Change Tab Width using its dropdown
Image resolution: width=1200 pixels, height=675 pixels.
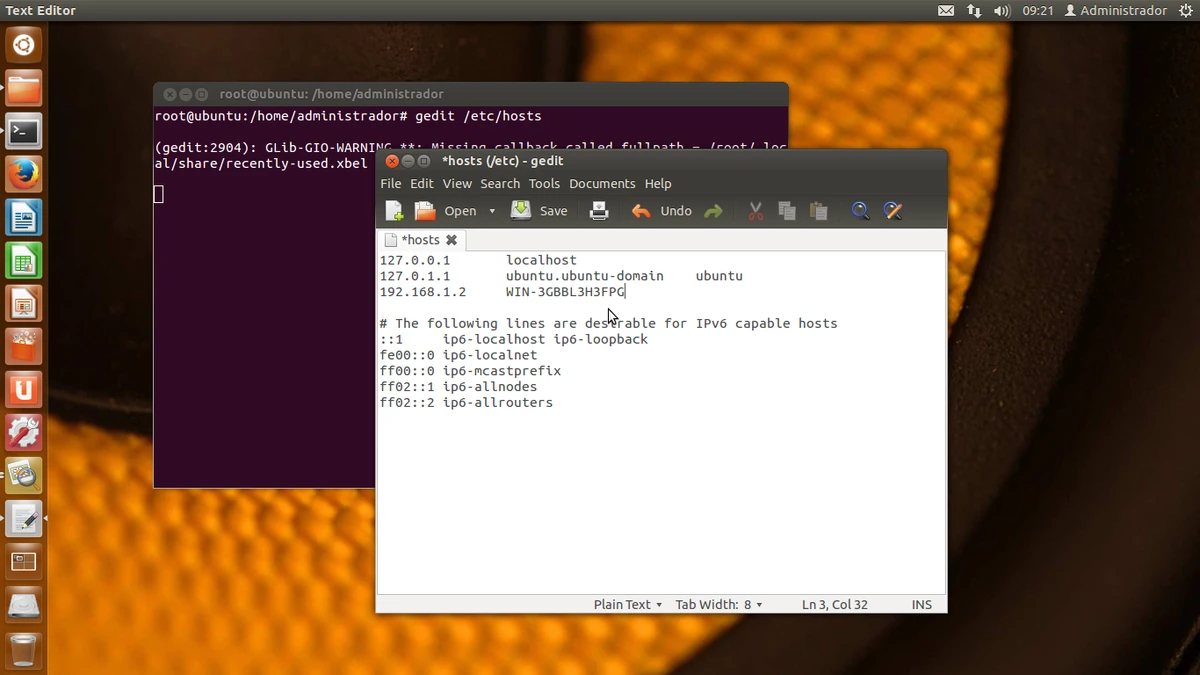click(x=758, y=604)
